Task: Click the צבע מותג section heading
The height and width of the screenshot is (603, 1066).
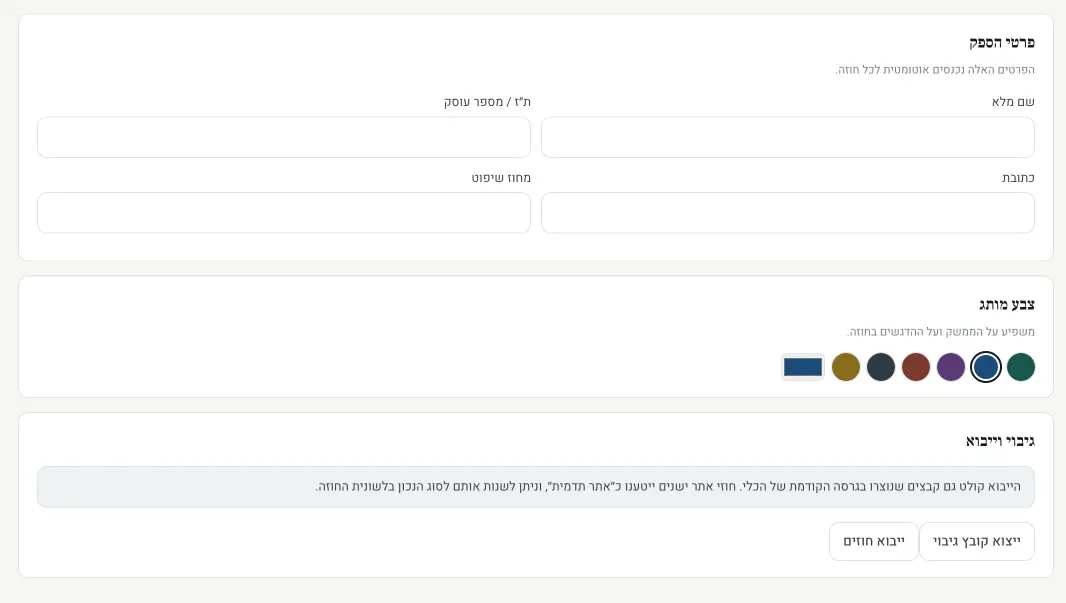Action: click(x=1007, y=305)
